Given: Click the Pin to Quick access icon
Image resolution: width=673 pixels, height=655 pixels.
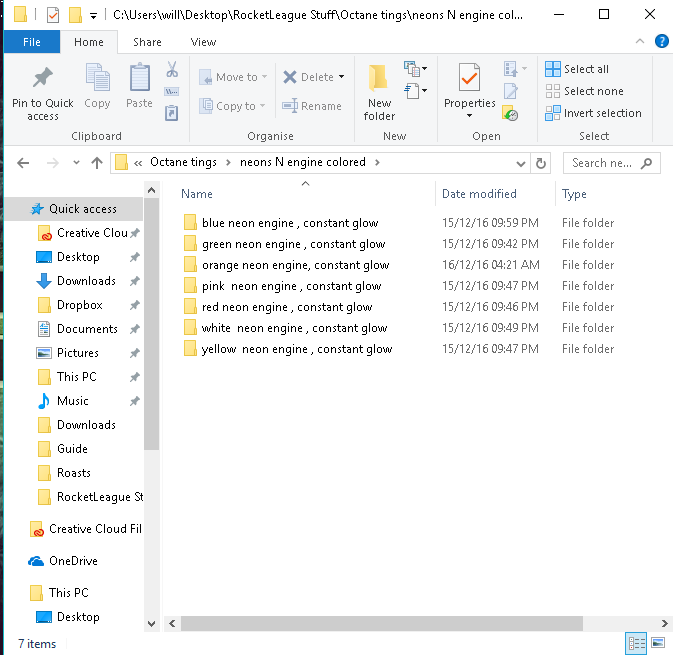Looking at the screenshot, I should [42, 78].
